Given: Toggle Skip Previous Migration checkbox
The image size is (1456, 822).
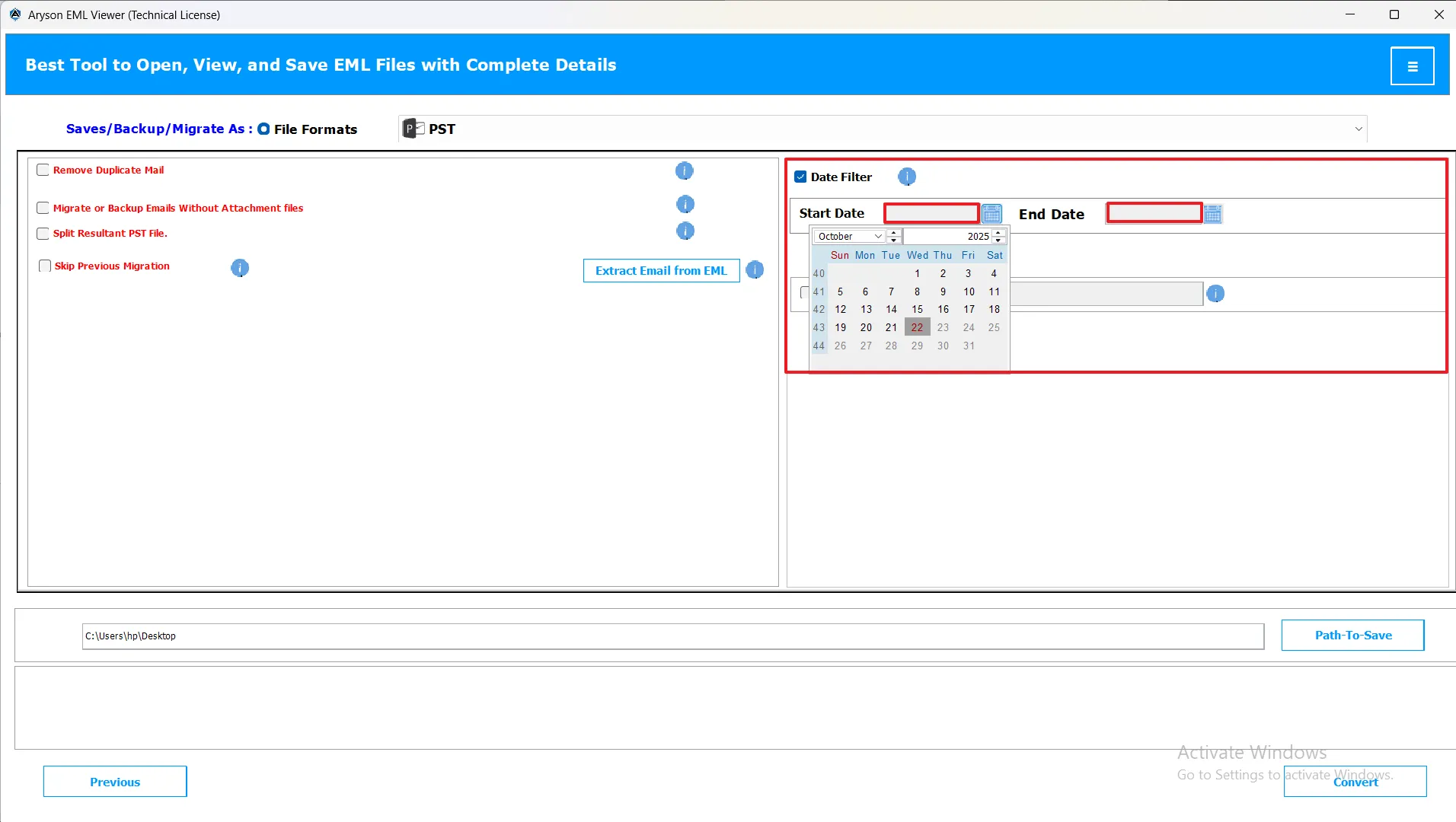Looking at the screenshot, I should point(45,266).
